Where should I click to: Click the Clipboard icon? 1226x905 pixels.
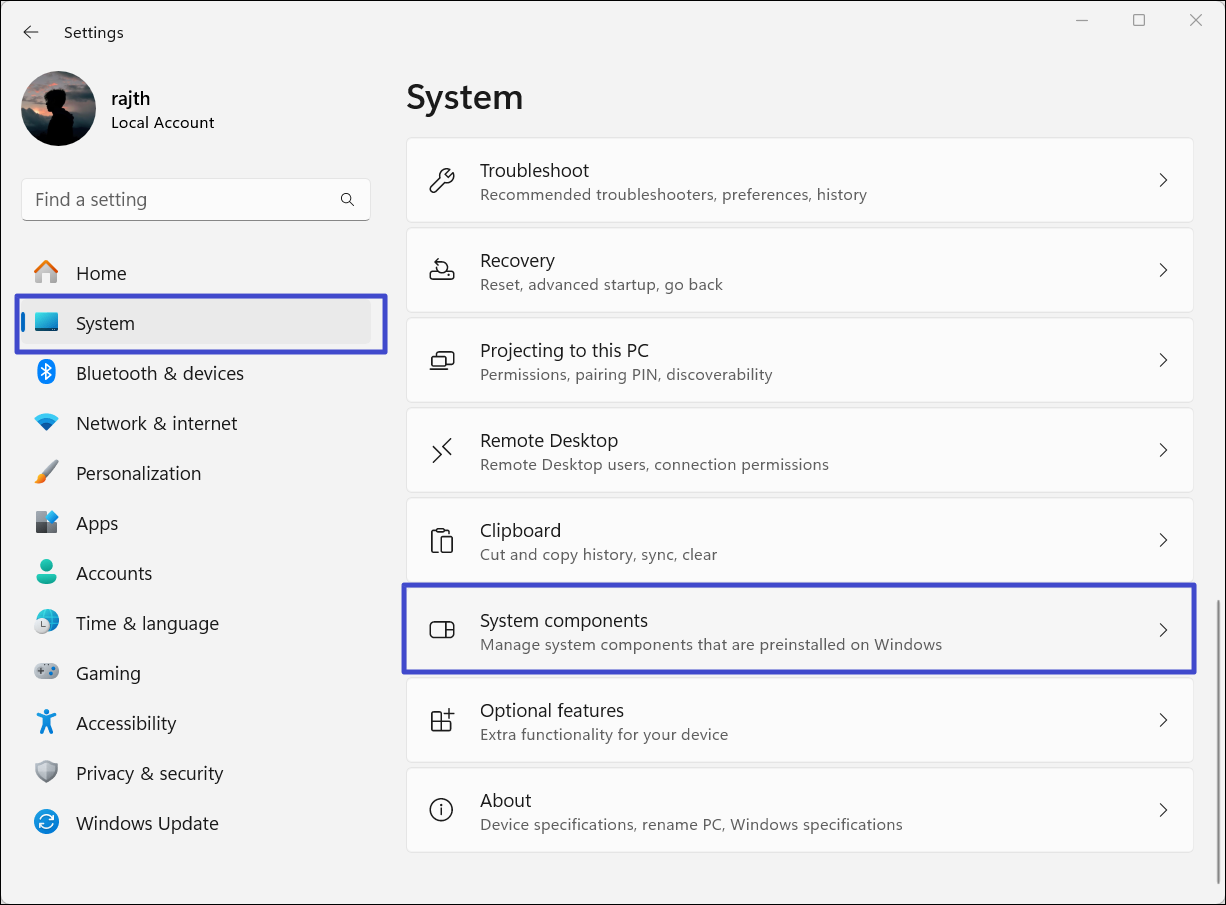pos(441,540)
